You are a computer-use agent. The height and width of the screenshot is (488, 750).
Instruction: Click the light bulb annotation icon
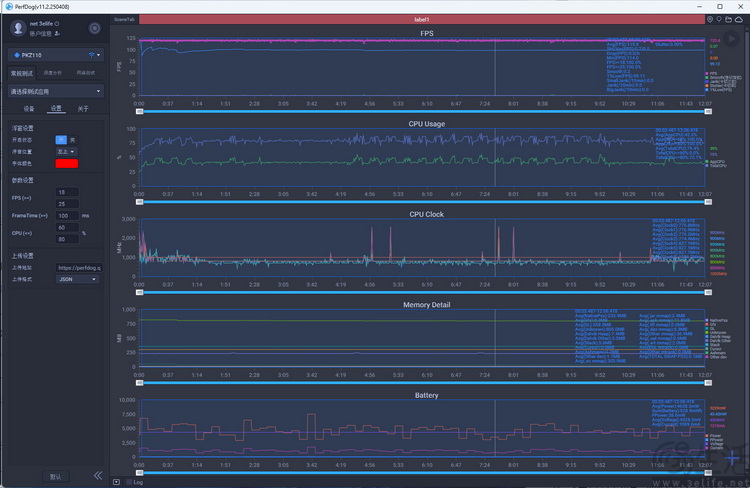(718, 20)
